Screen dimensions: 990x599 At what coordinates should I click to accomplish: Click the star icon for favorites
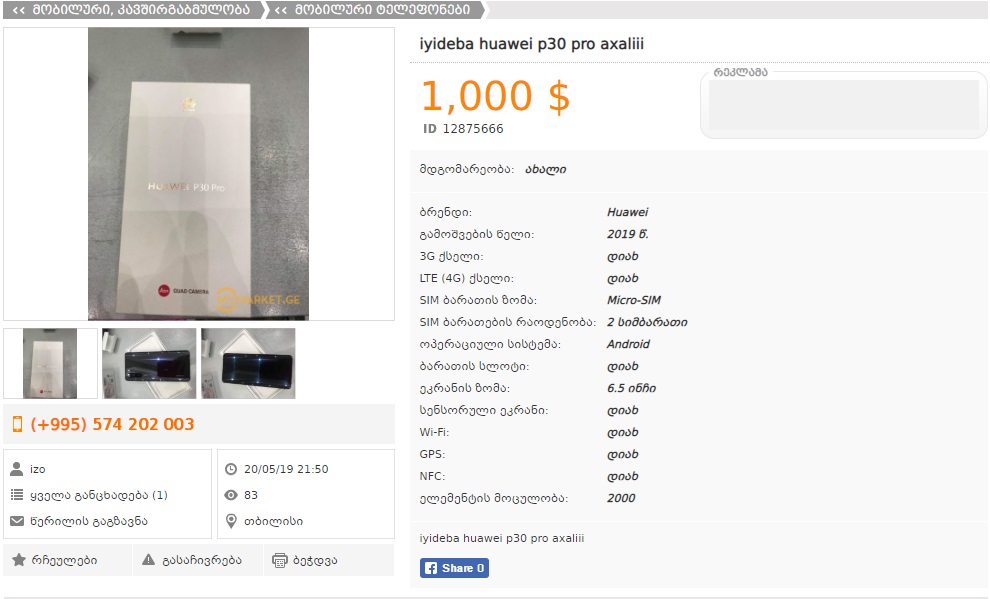19,560
